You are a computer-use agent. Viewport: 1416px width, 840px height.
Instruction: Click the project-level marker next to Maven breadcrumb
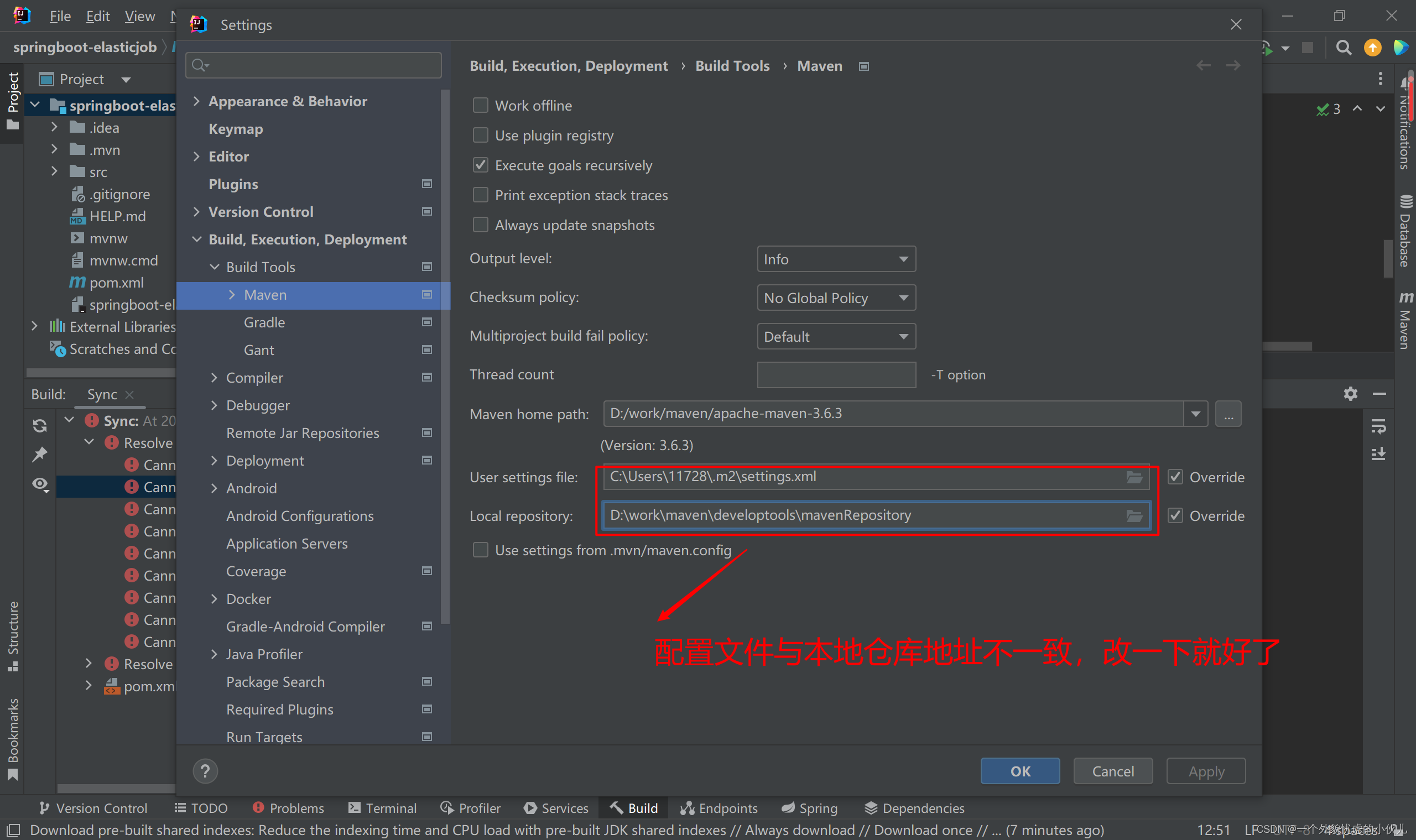pyautogui.click(x=863, y=66)
